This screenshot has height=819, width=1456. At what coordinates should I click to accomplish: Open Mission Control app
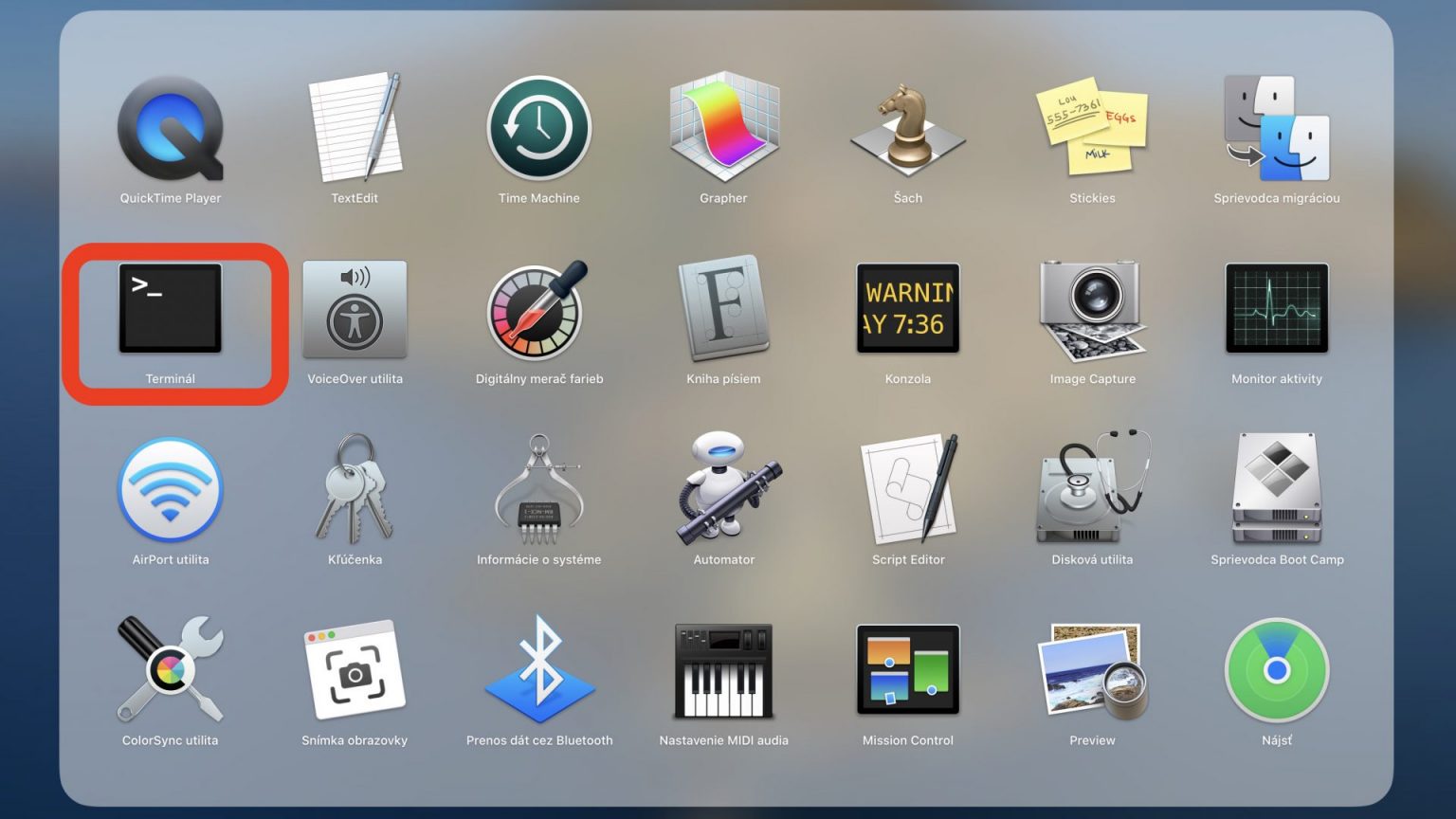click(908, 671)
